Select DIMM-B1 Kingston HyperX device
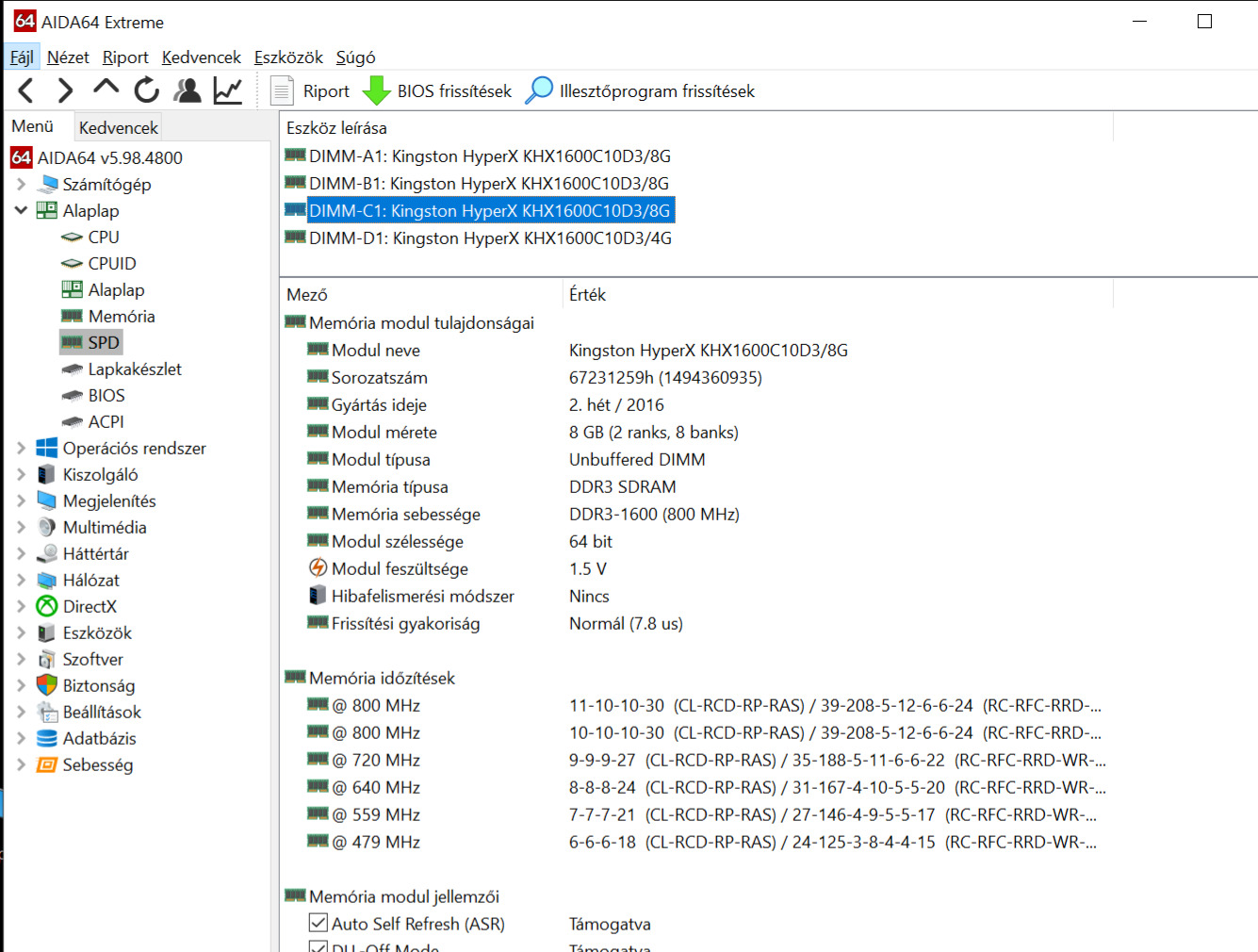Screen dimensions: 1258x952 478,183
